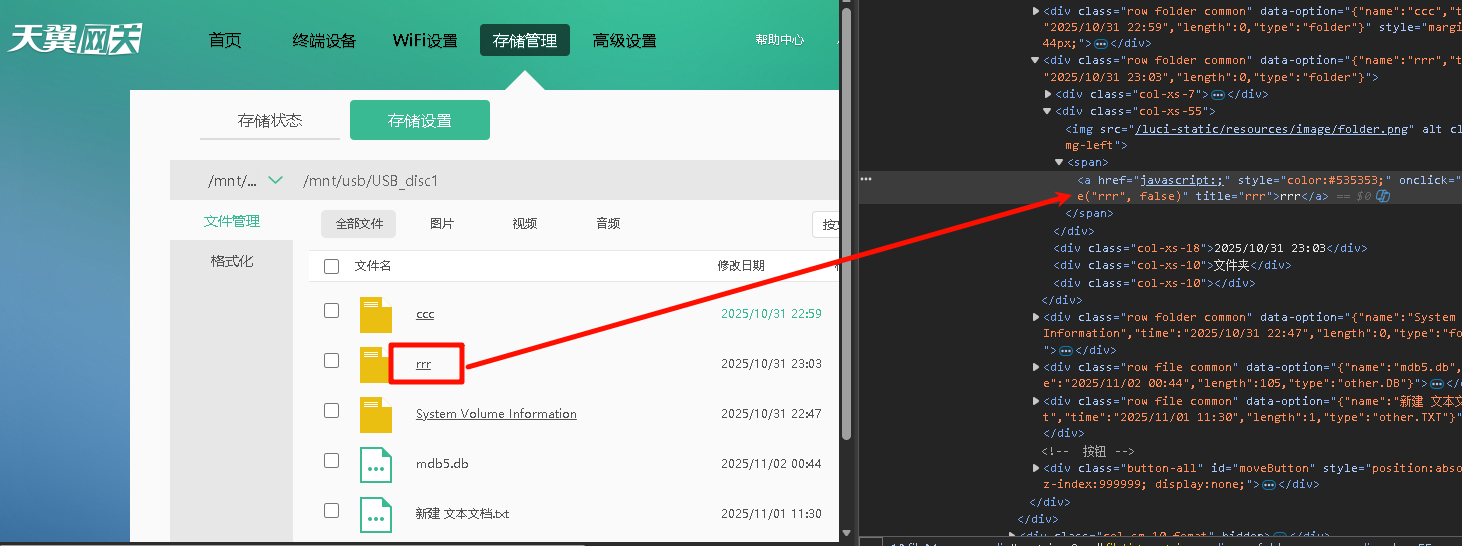Open the System Volume Information folder link
The width and height of the screenshot is (1462, 546).
(x=496, y=414)
